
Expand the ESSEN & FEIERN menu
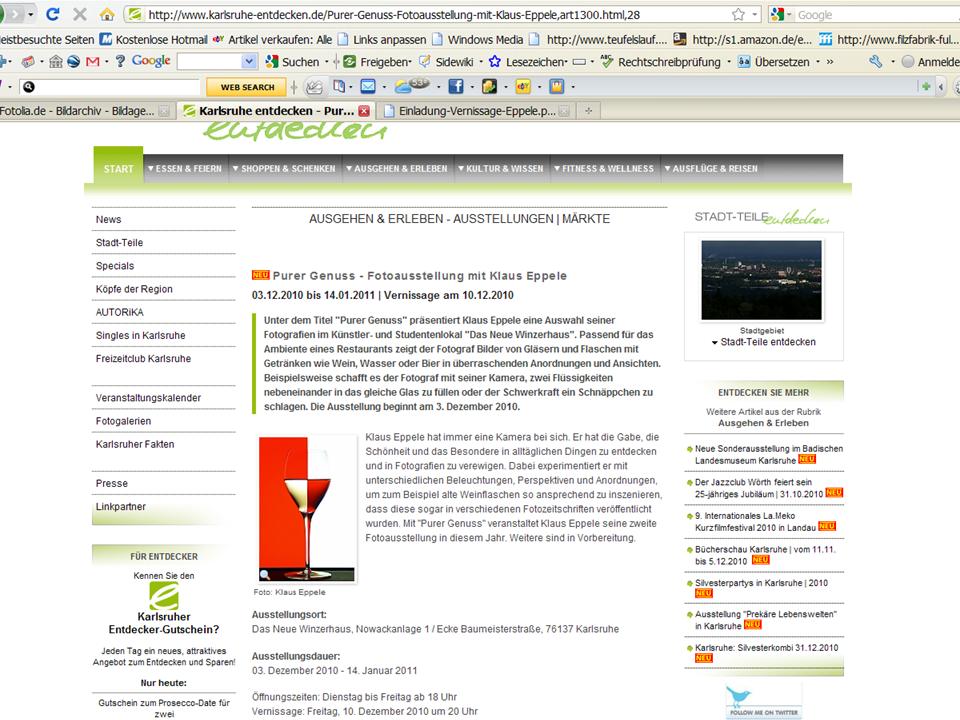tap(184, 169)
